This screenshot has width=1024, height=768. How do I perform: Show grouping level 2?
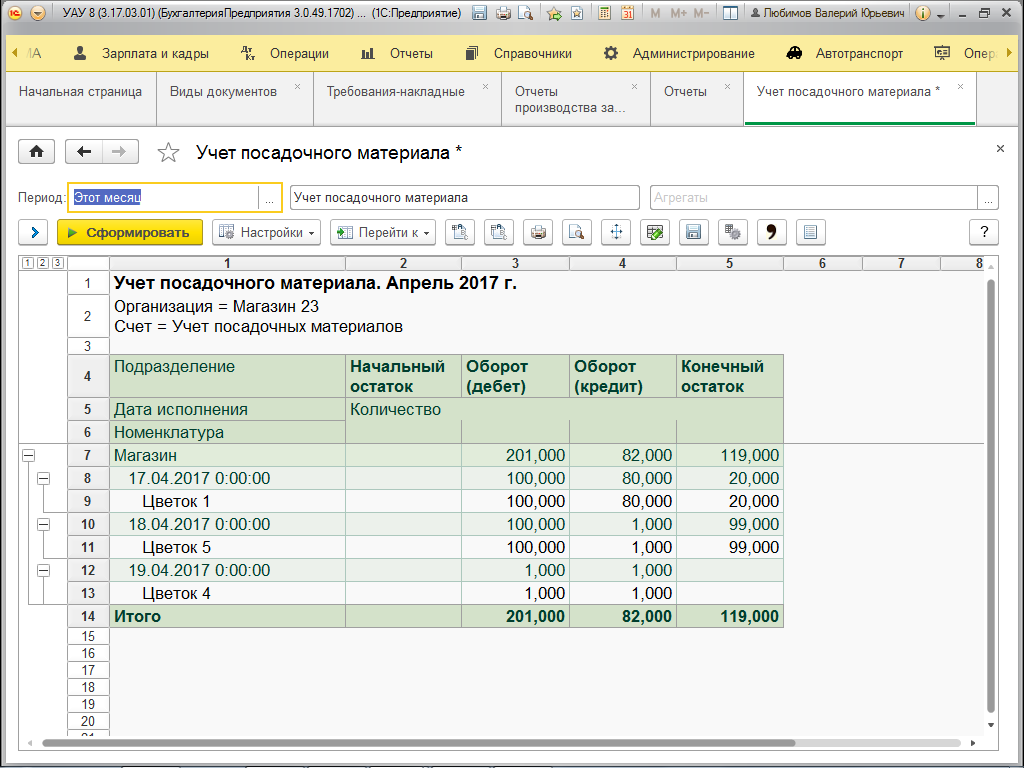pos(42,263)
